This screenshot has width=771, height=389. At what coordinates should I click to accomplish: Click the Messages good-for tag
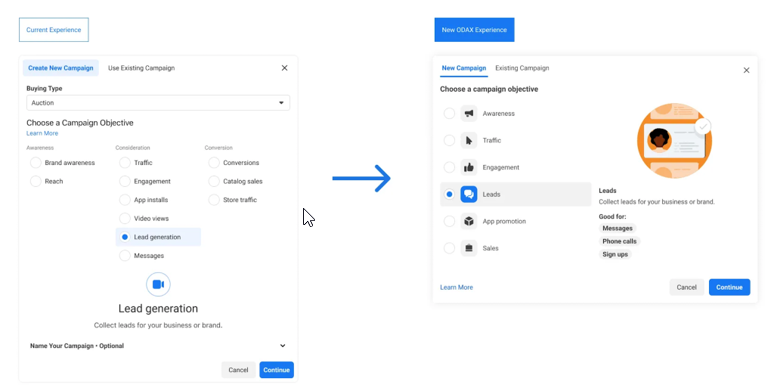pos(617,228)
